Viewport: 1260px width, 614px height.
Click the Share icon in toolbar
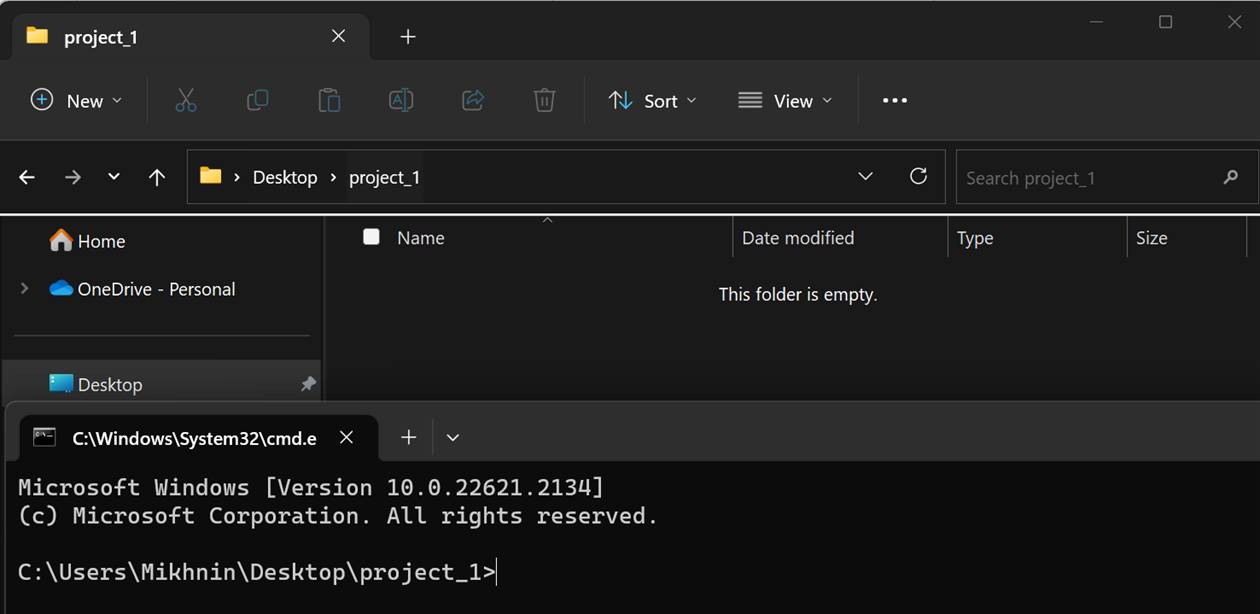pyautogui.click(x=473, y=100)
